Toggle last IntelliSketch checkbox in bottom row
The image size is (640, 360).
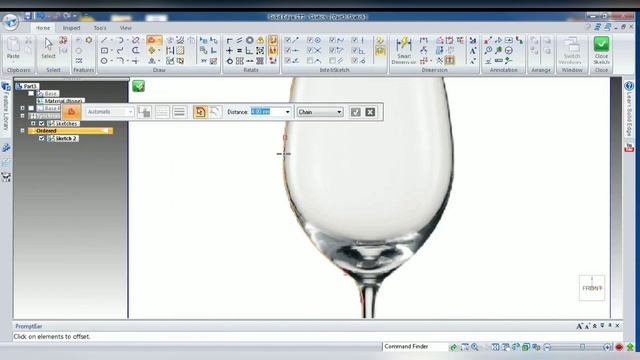(x=355, y=61)
